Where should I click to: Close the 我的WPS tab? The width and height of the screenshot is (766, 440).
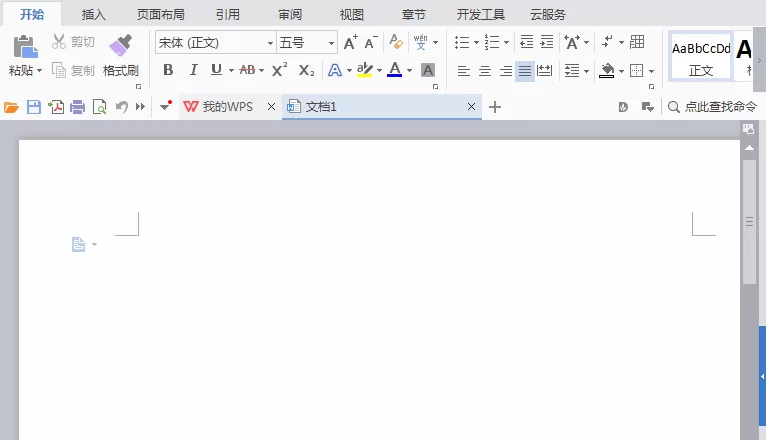272,106
